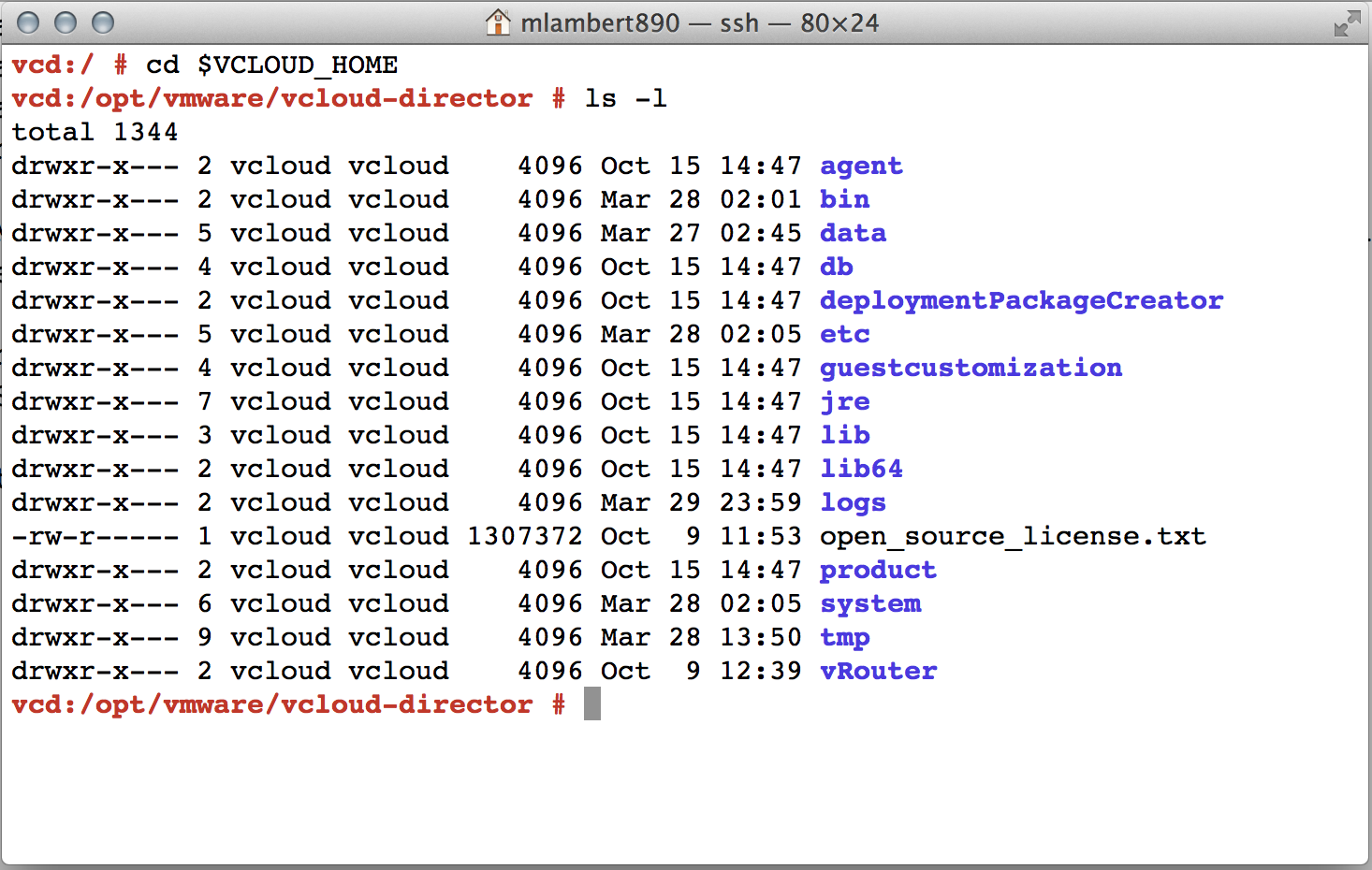Click the terminal cursor block at the prompt
The width and height of the screenshot is (1372, 870).
point(591,704)
